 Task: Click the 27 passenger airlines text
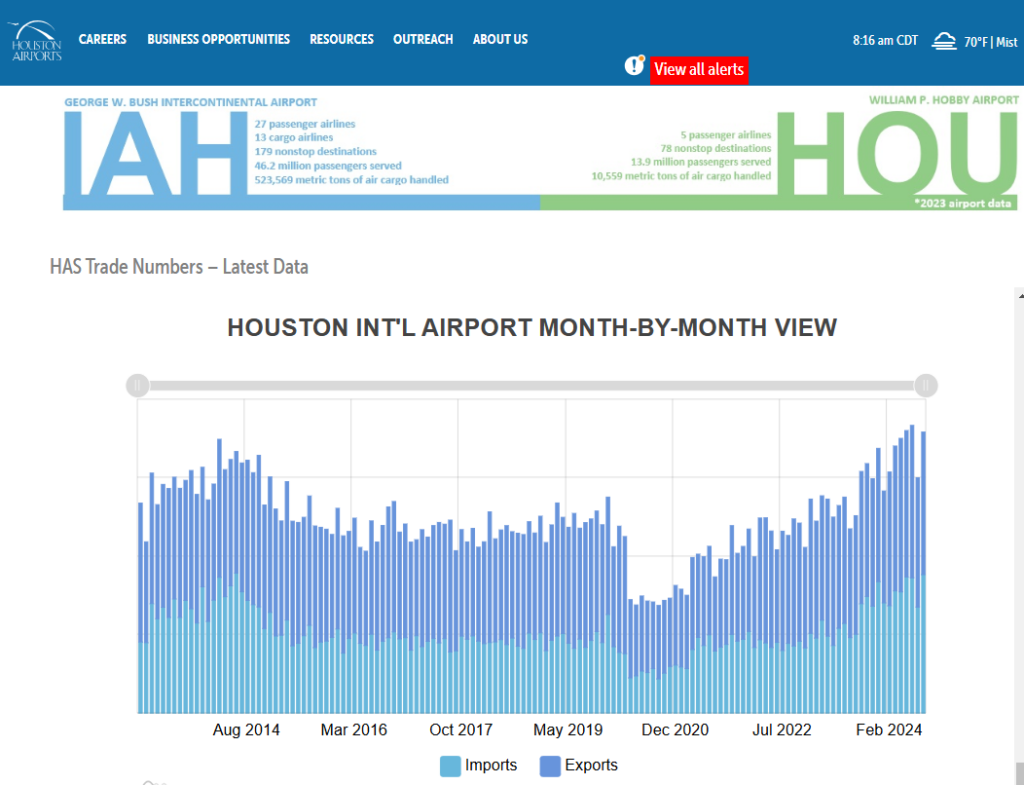[x=305, y=123]
